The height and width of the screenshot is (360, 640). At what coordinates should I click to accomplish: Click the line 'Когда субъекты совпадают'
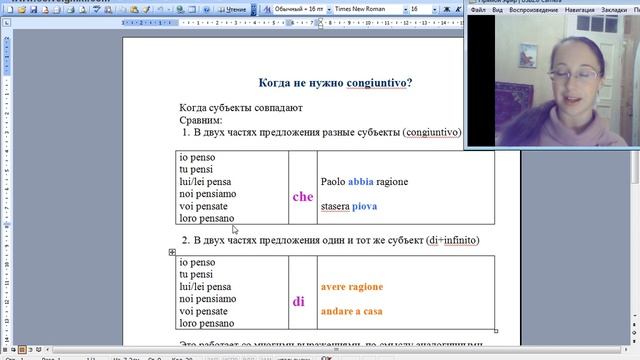tap(241, 108)
